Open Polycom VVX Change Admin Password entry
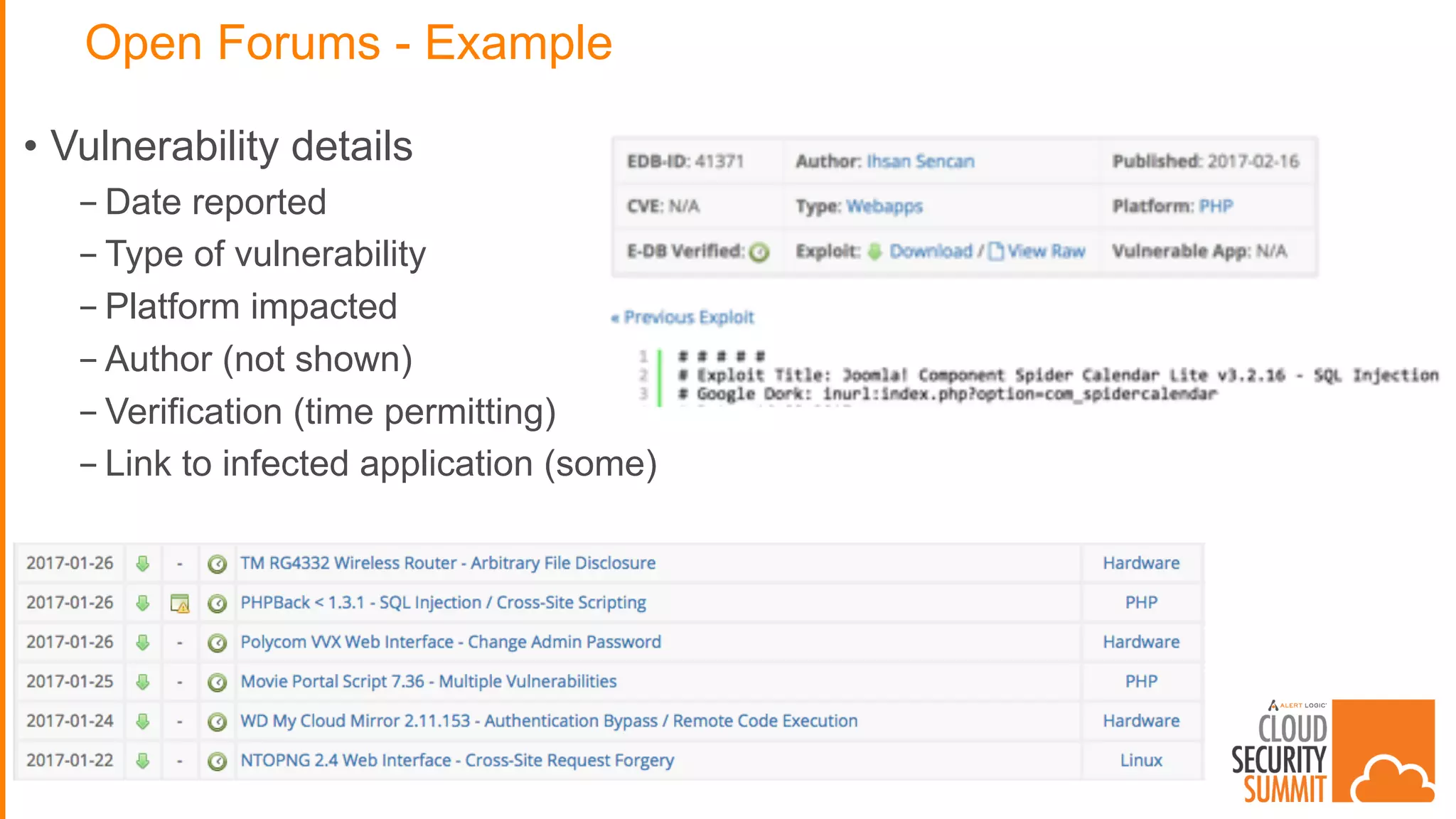 [x=451, y=642]
